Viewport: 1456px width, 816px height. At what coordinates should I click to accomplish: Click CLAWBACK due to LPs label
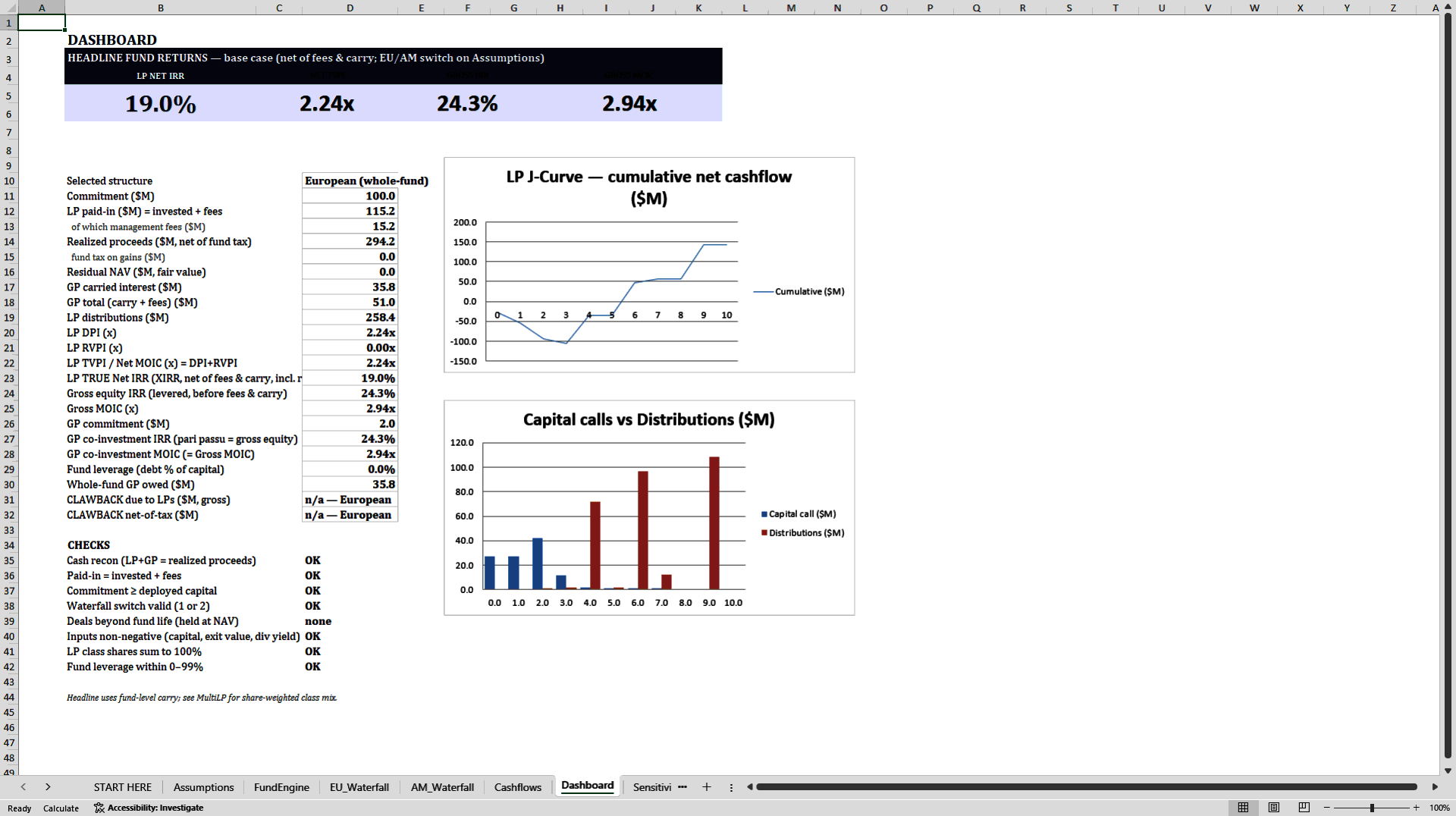click(148, 499)
